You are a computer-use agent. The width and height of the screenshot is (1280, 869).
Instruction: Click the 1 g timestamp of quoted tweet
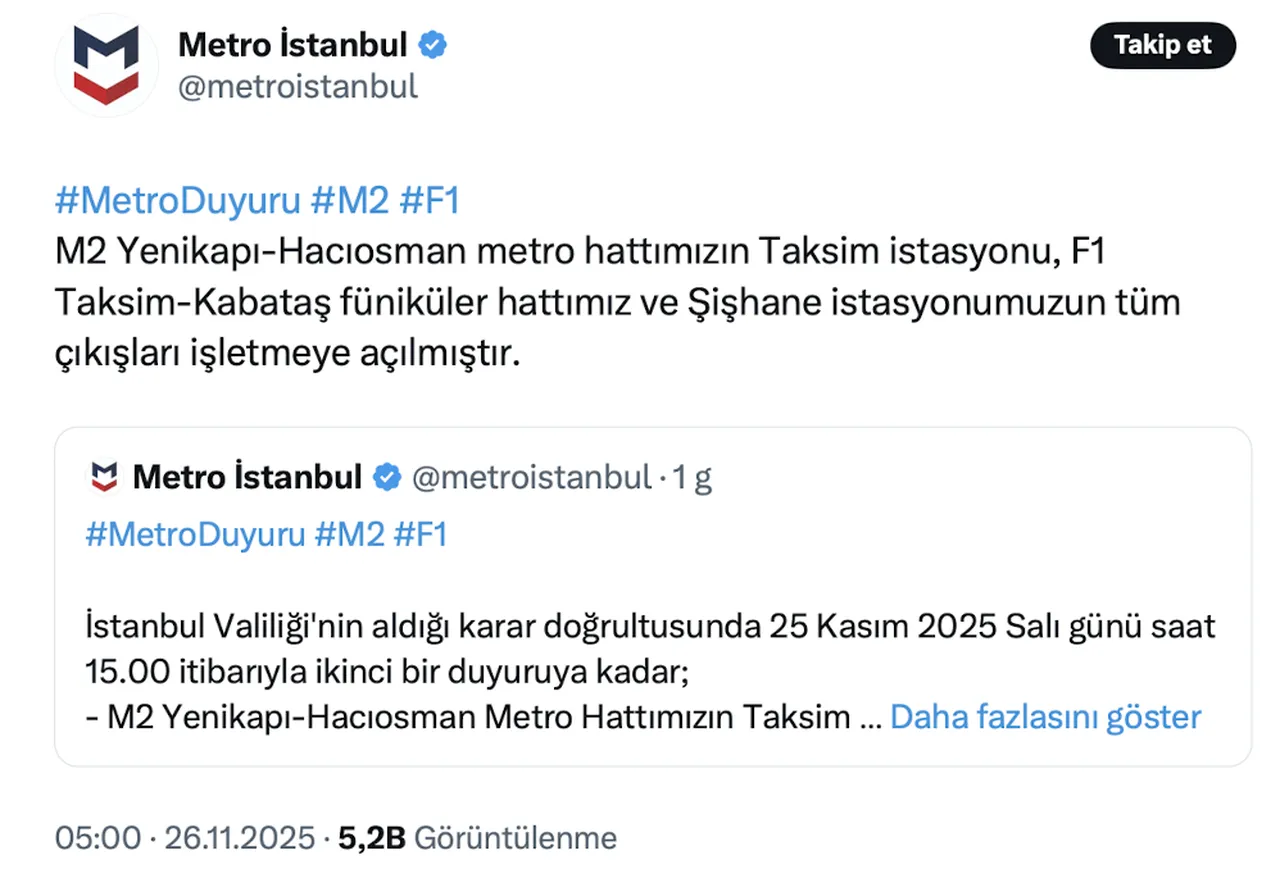pyautogui.click(x=696, y=477)
